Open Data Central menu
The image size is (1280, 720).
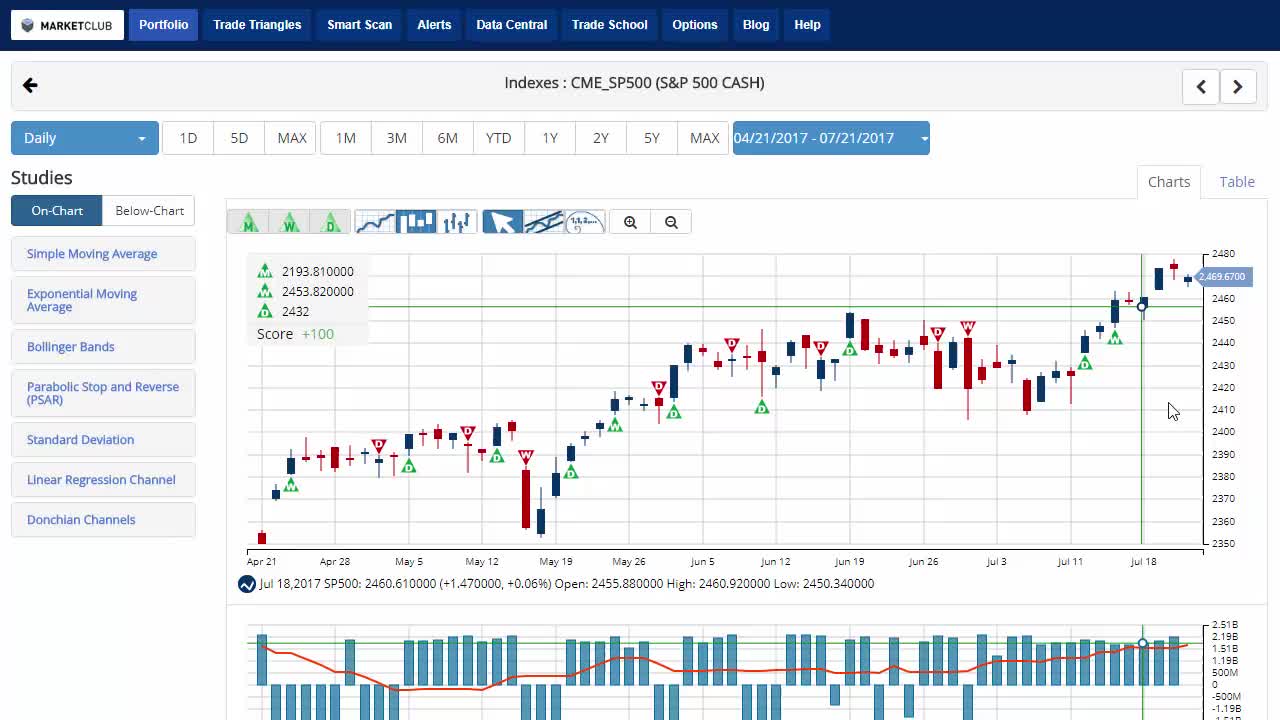pyautogui.click(x=512, y=25)
